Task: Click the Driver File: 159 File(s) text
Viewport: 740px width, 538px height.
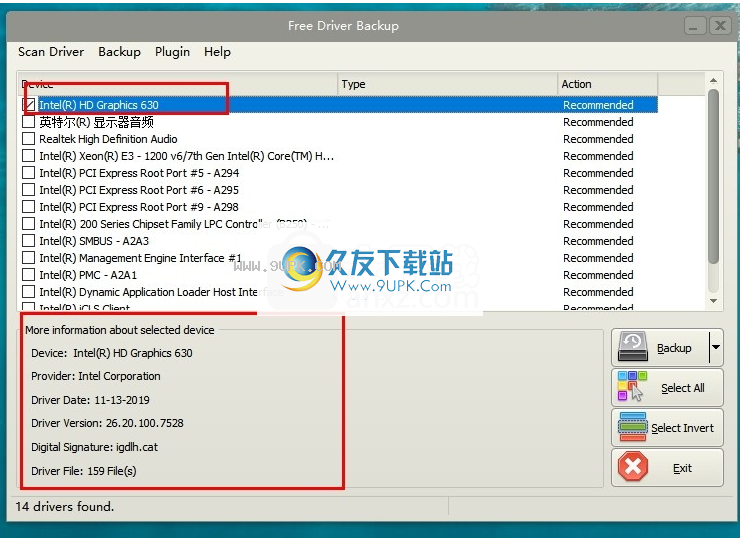Action: tap(84, 471)
